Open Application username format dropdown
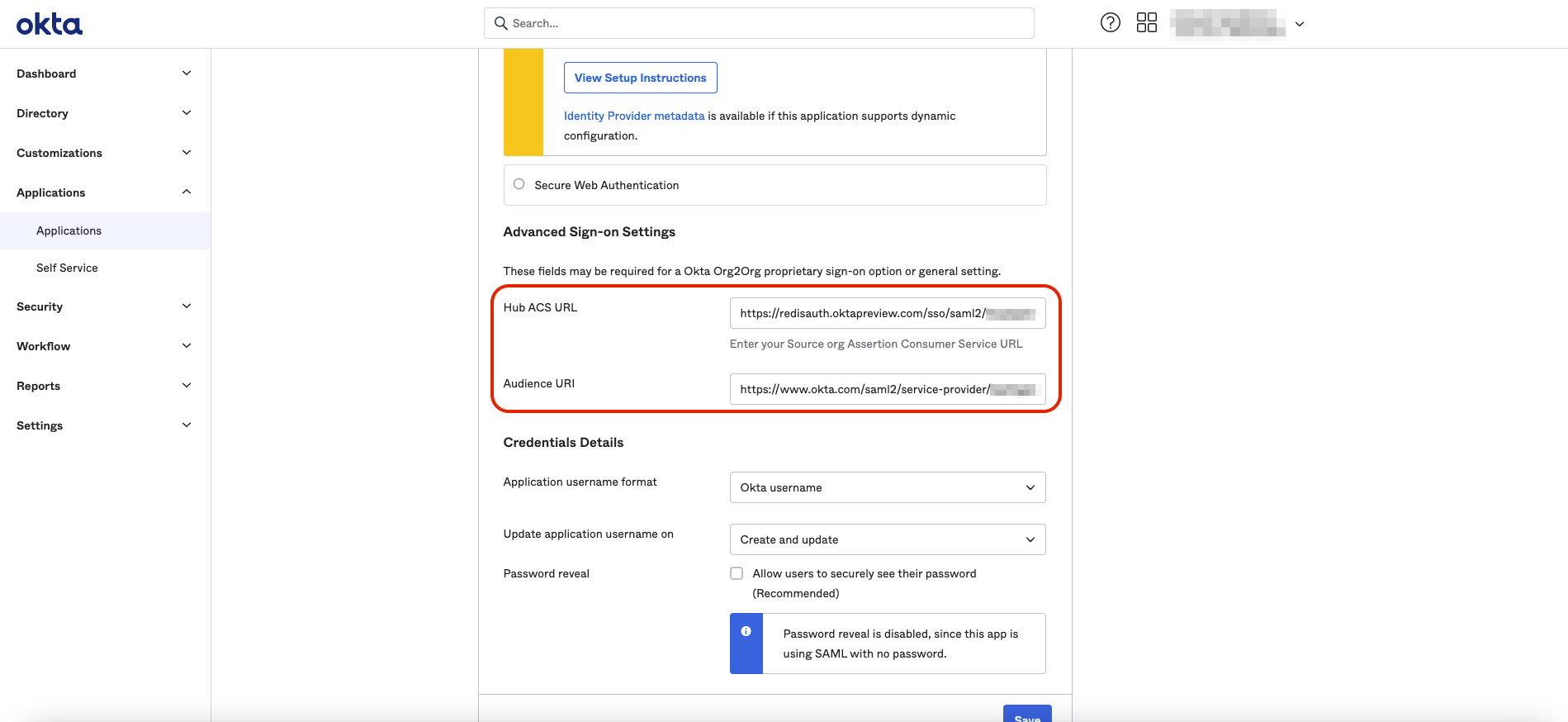The image size is (1568, 722). coord(887,487)
